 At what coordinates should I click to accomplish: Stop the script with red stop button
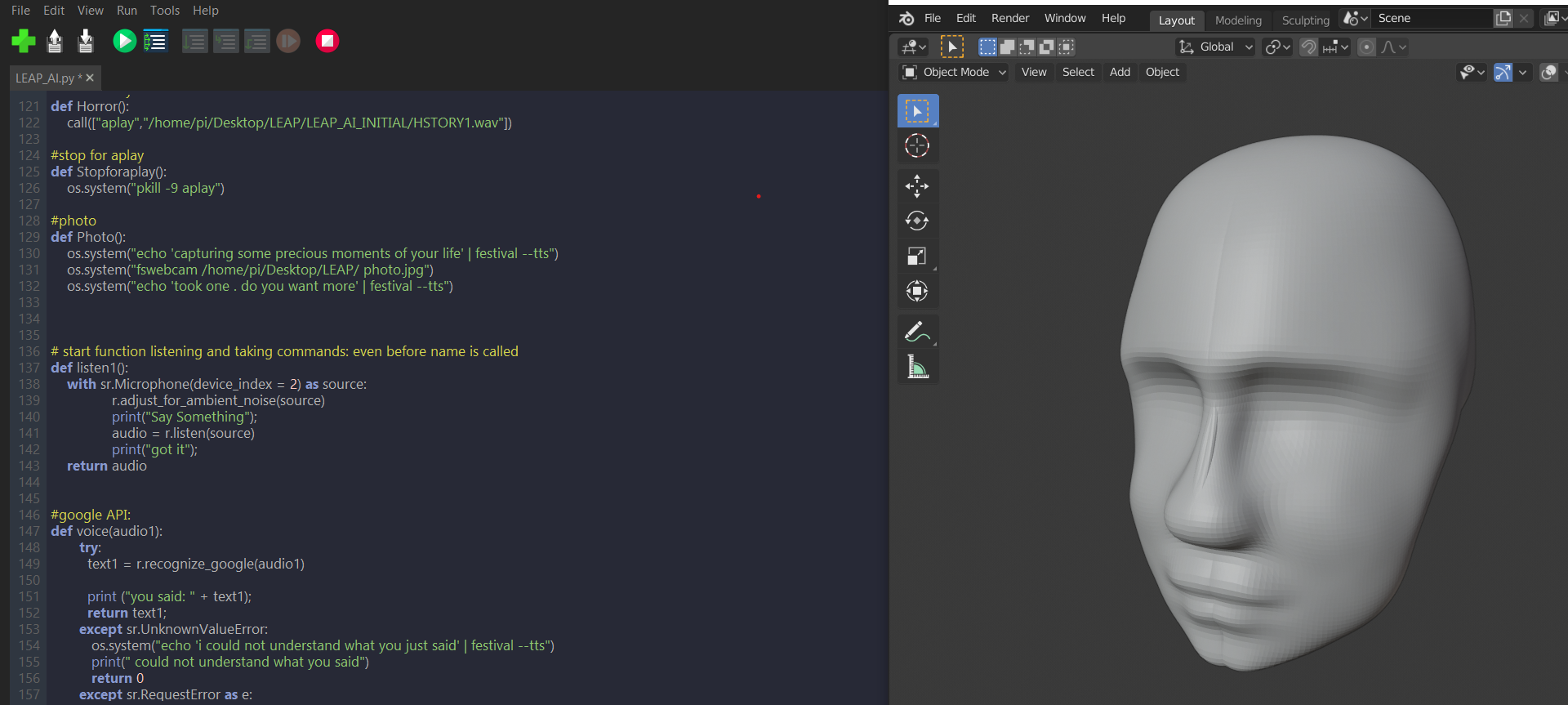click(x=327, y=41)
